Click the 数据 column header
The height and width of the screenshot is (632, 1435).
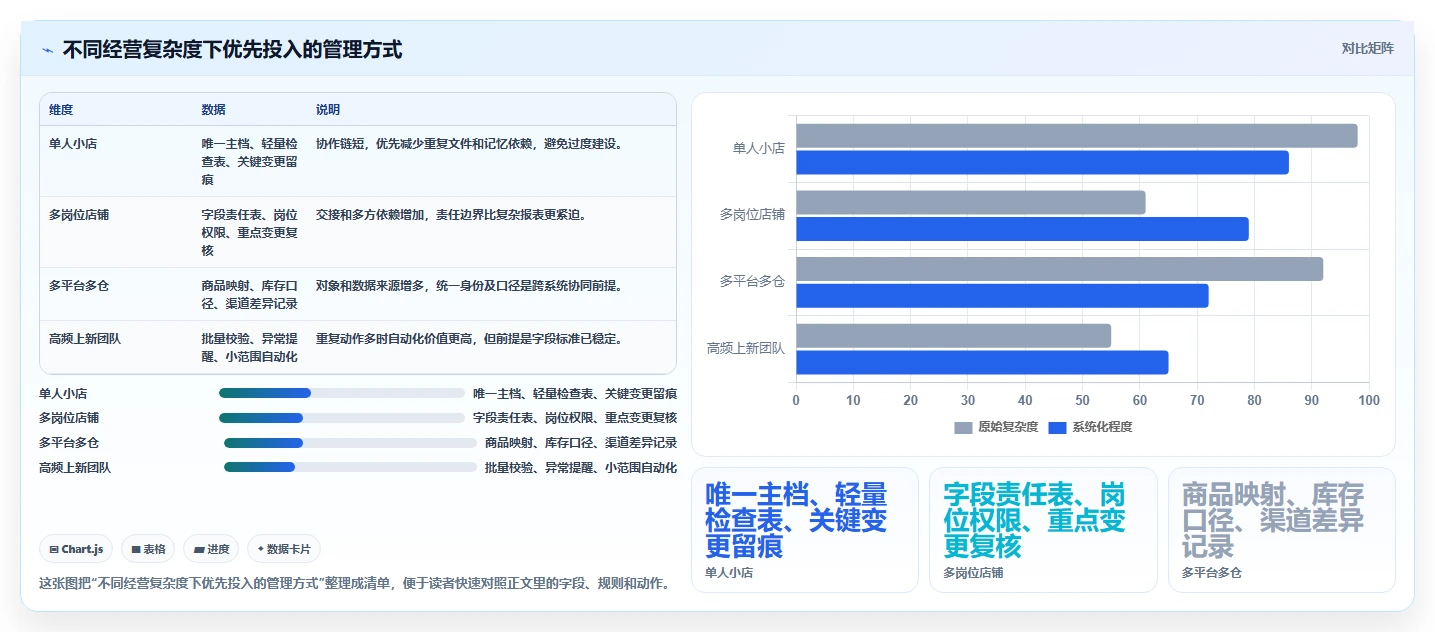[213, 109]
